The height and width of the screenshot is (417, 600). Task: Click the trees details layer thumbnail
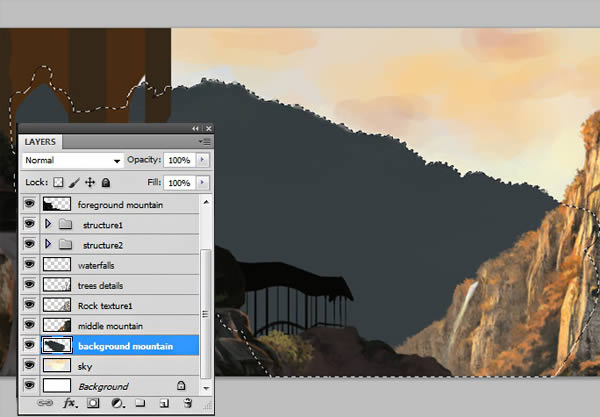(x=57, y=285)
